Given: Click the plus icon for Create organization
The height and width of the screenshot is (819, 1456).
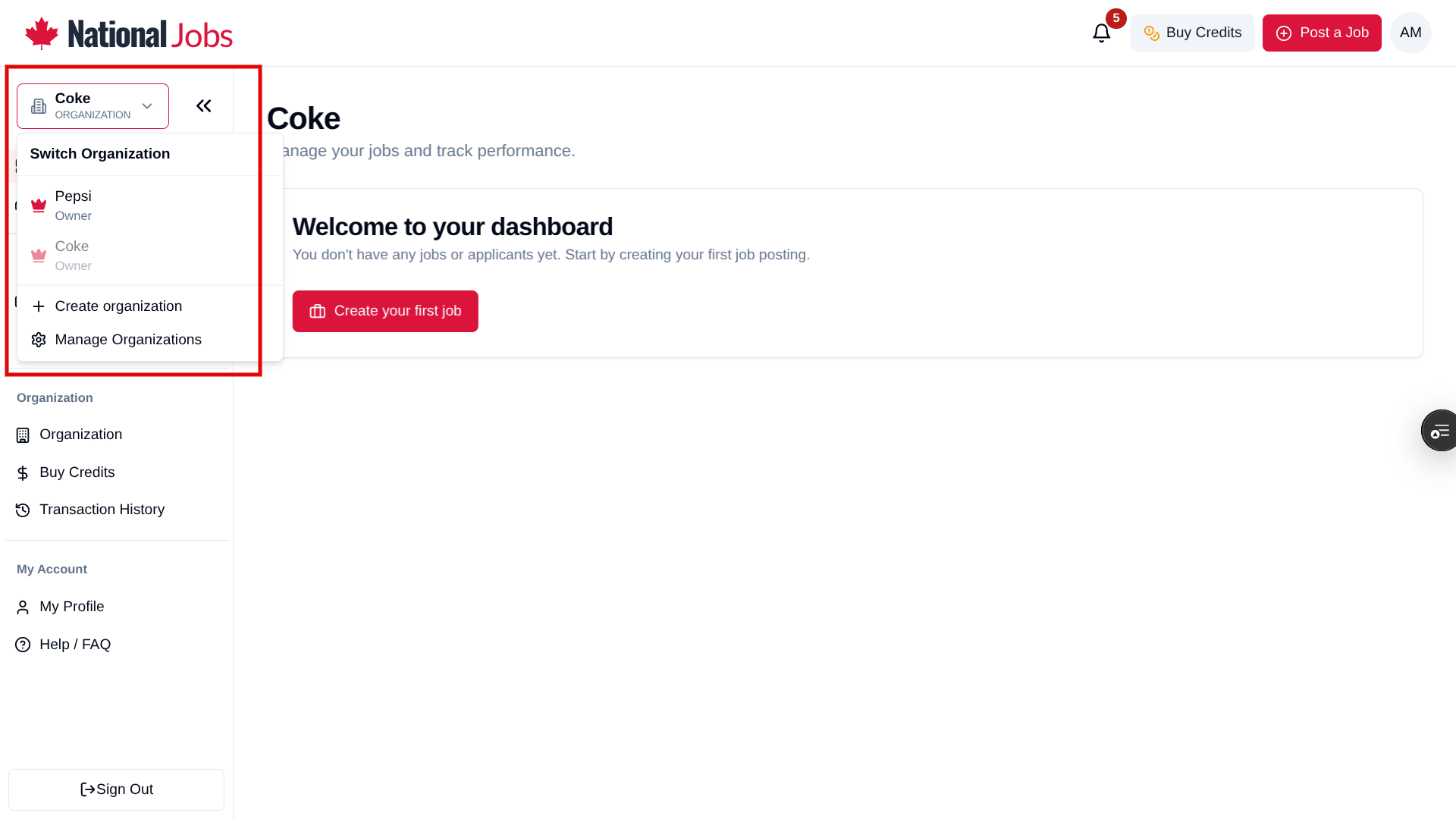Looking at the screenshot, I should point(39,306).
